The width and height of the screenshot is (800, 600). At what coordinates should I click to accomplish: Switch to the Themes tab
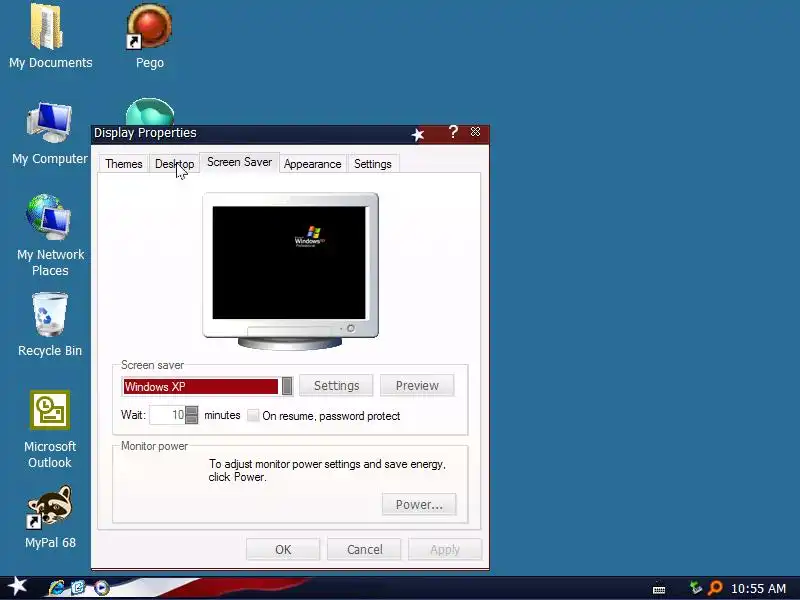(x=123, y=164)
